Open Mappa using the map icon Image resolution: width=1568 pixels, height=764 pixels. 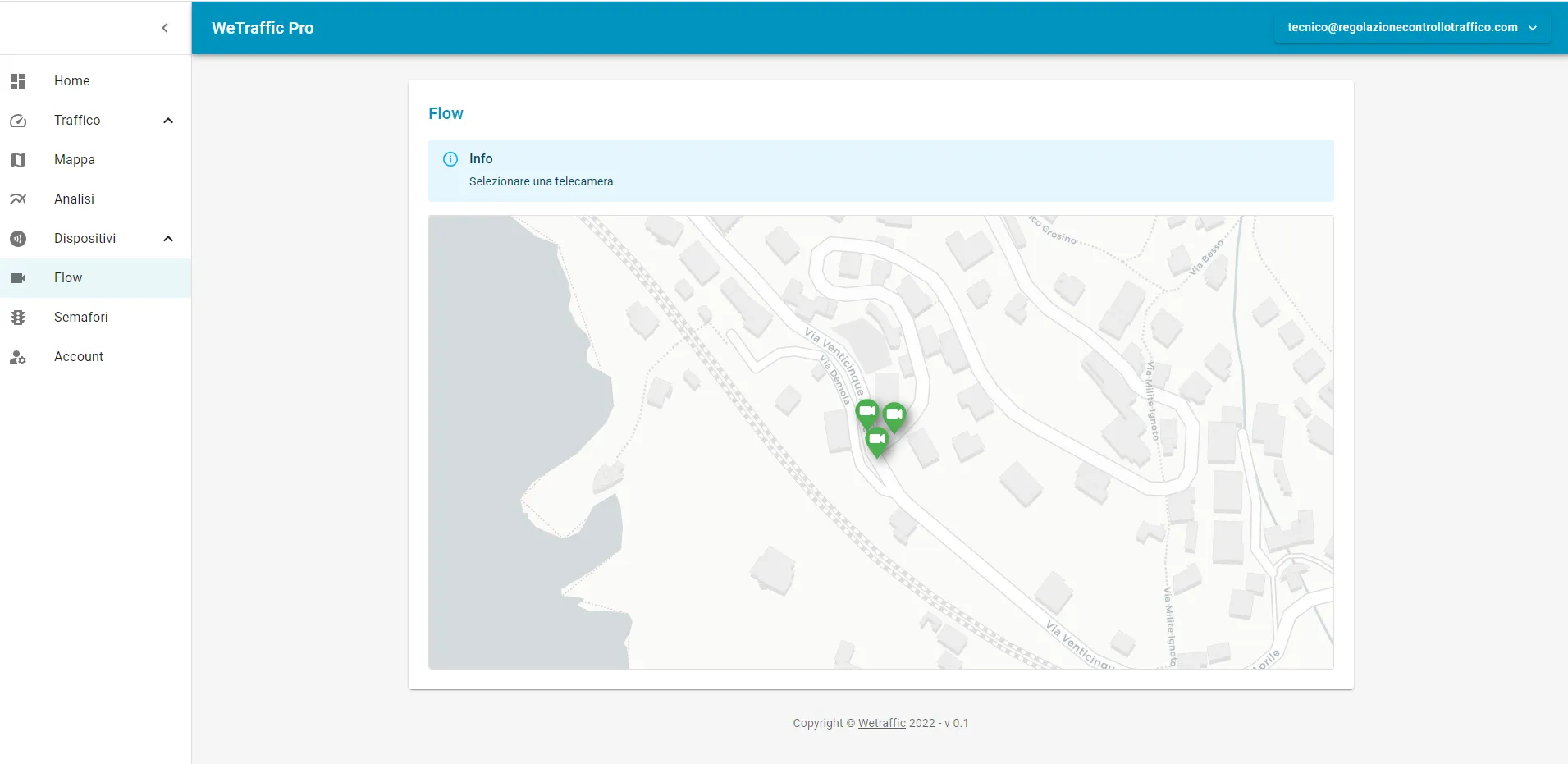point(18,159)
